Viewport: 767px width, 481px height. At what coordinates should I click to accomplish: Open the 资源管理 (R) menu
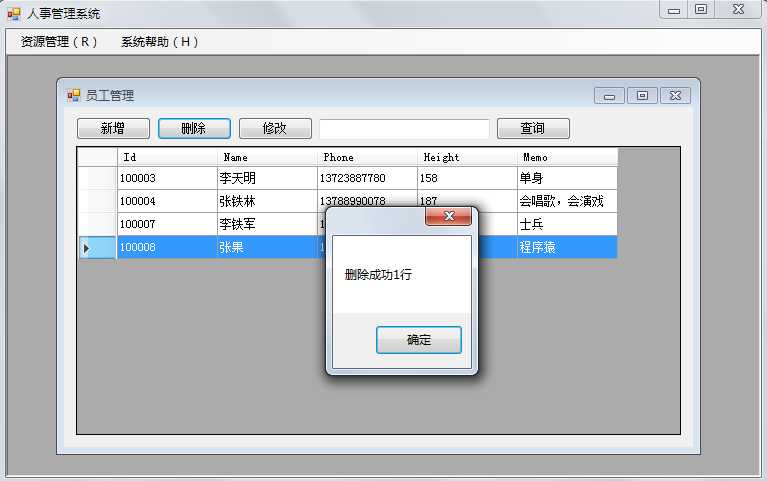[x=59, y=42]
